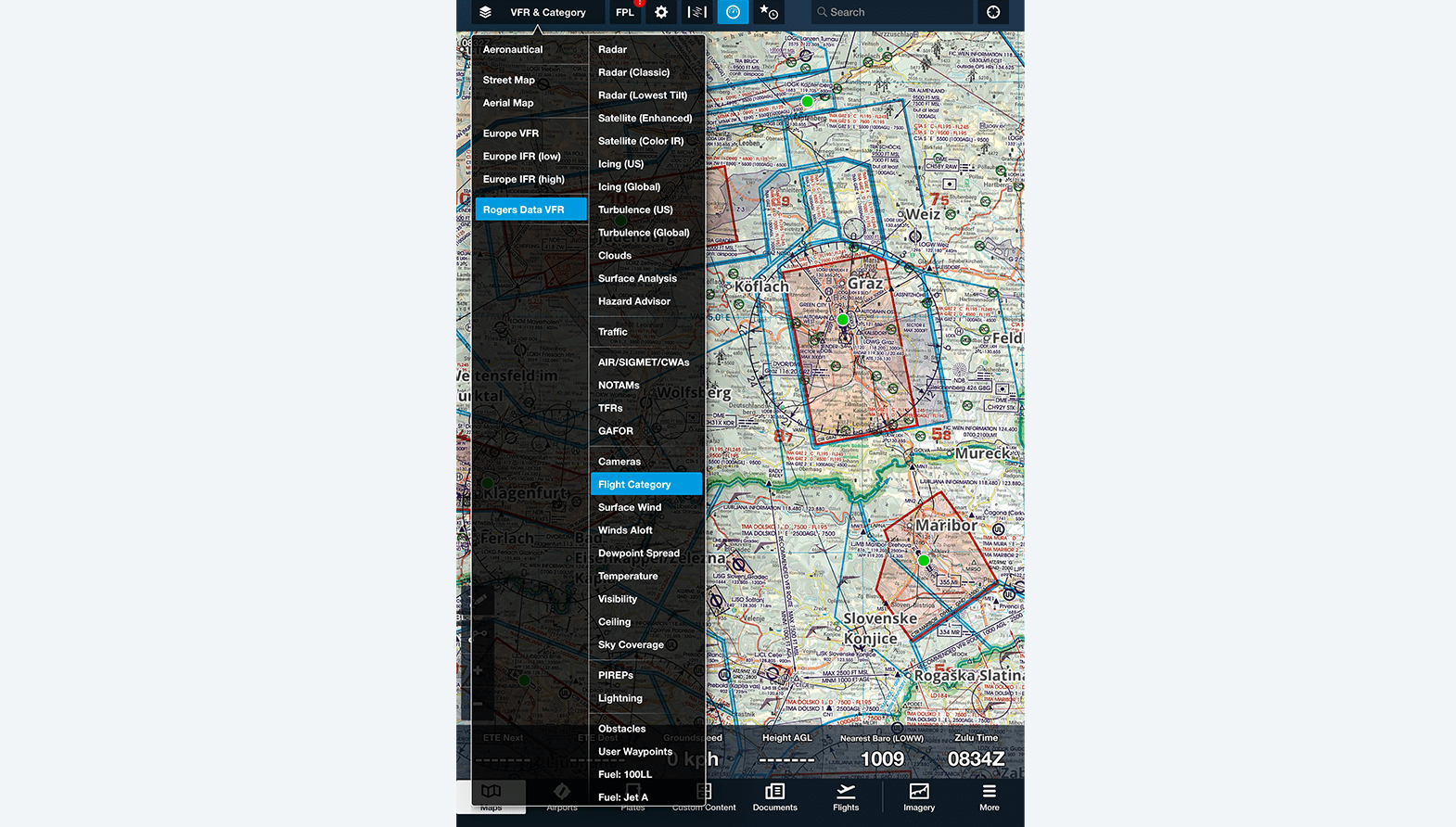Open the Documents tab icon
The image size is (1456, 827).
pyautogui.click(x=775, y=797)
